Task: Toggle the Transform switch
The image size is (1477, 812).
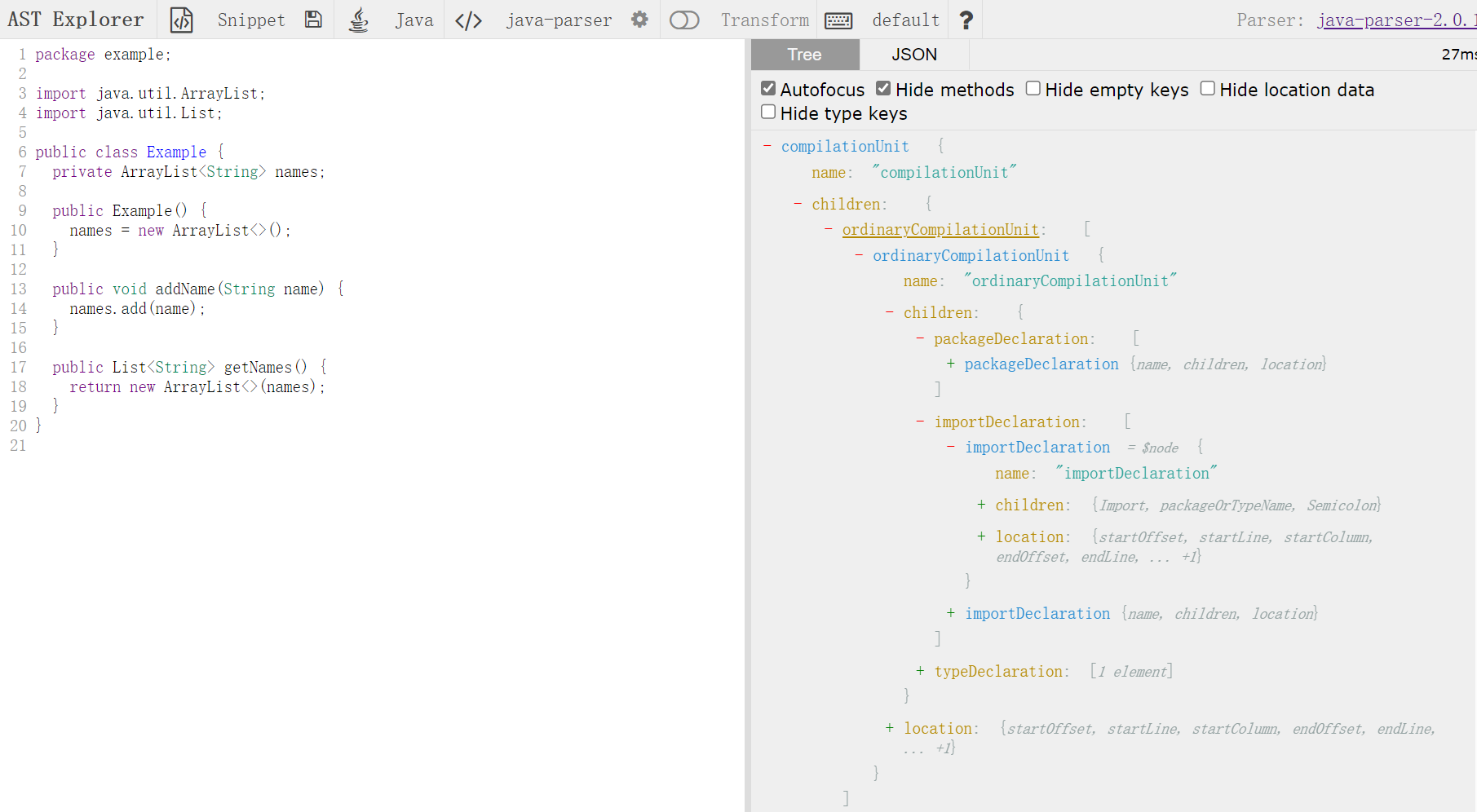Action: (684, 20)
